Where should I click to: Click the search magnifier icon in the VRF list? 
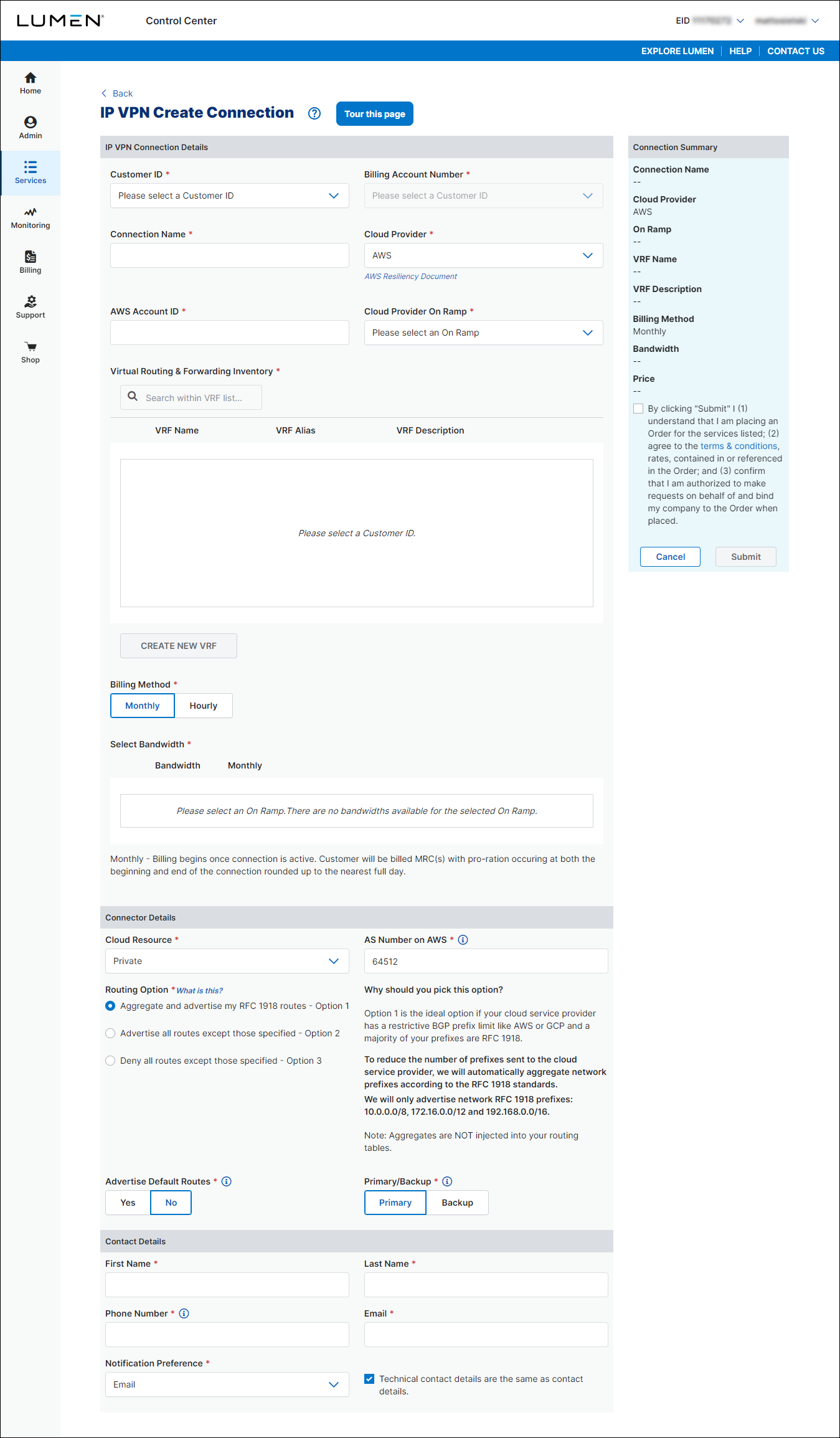pos(133,396)
